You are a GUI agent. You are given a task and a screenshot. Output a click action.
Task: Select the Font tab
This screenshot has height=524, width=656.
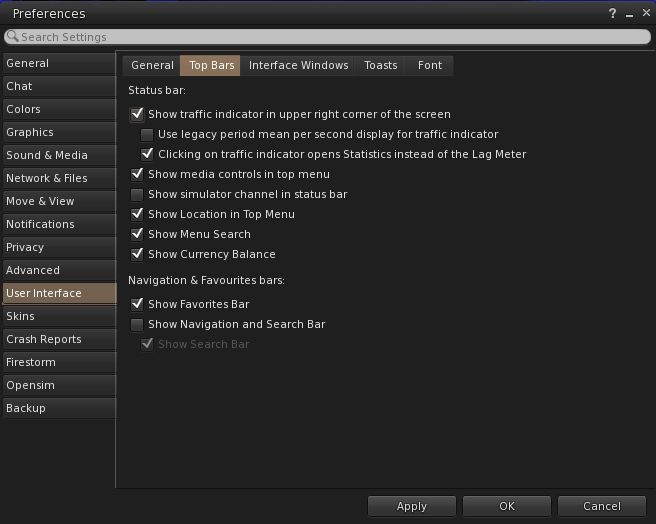tap(430, 66)
